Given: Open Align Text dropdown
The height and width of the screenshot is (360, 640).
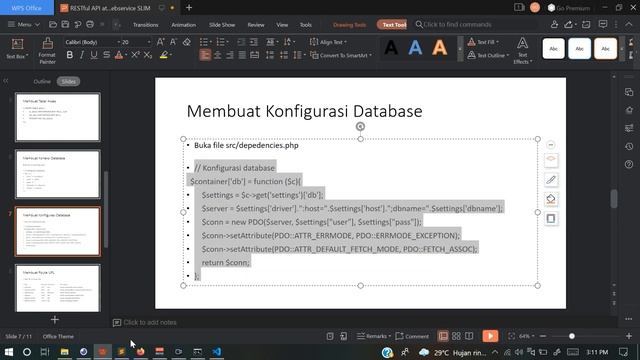Looking at the screenshot, I should (x=329, y=42).
